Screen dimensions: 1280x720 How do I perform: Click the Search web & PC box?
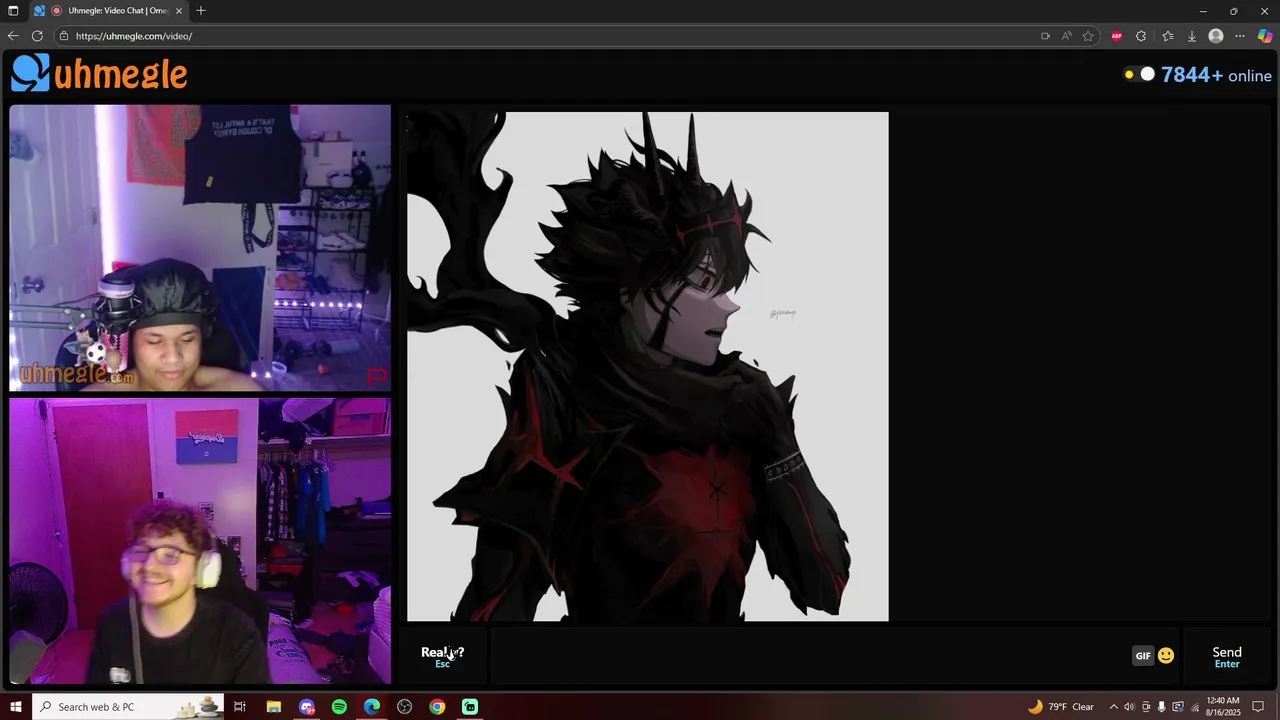tap(128, 707)
